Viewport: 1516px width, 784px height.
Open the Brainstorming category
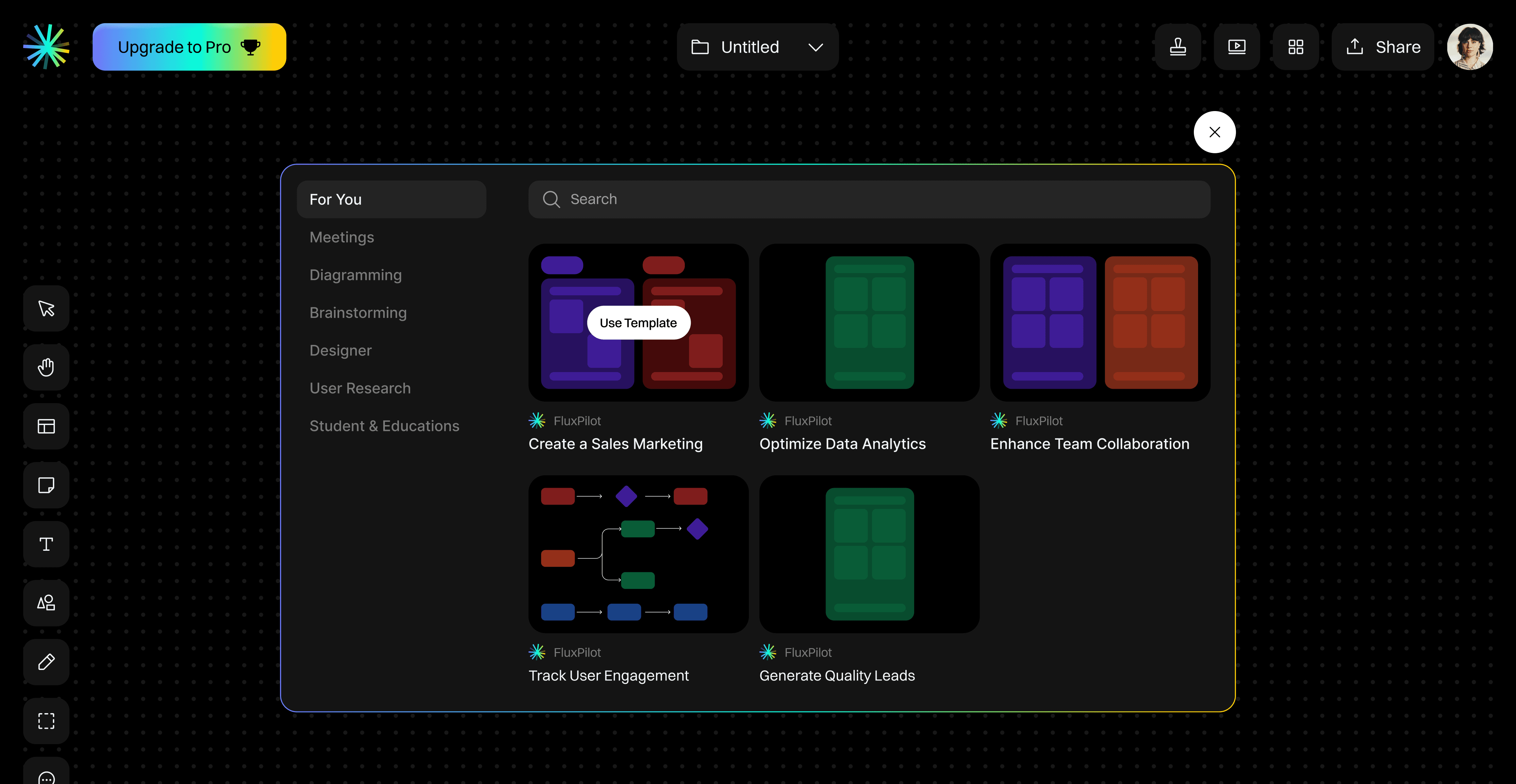coord(358,313)
